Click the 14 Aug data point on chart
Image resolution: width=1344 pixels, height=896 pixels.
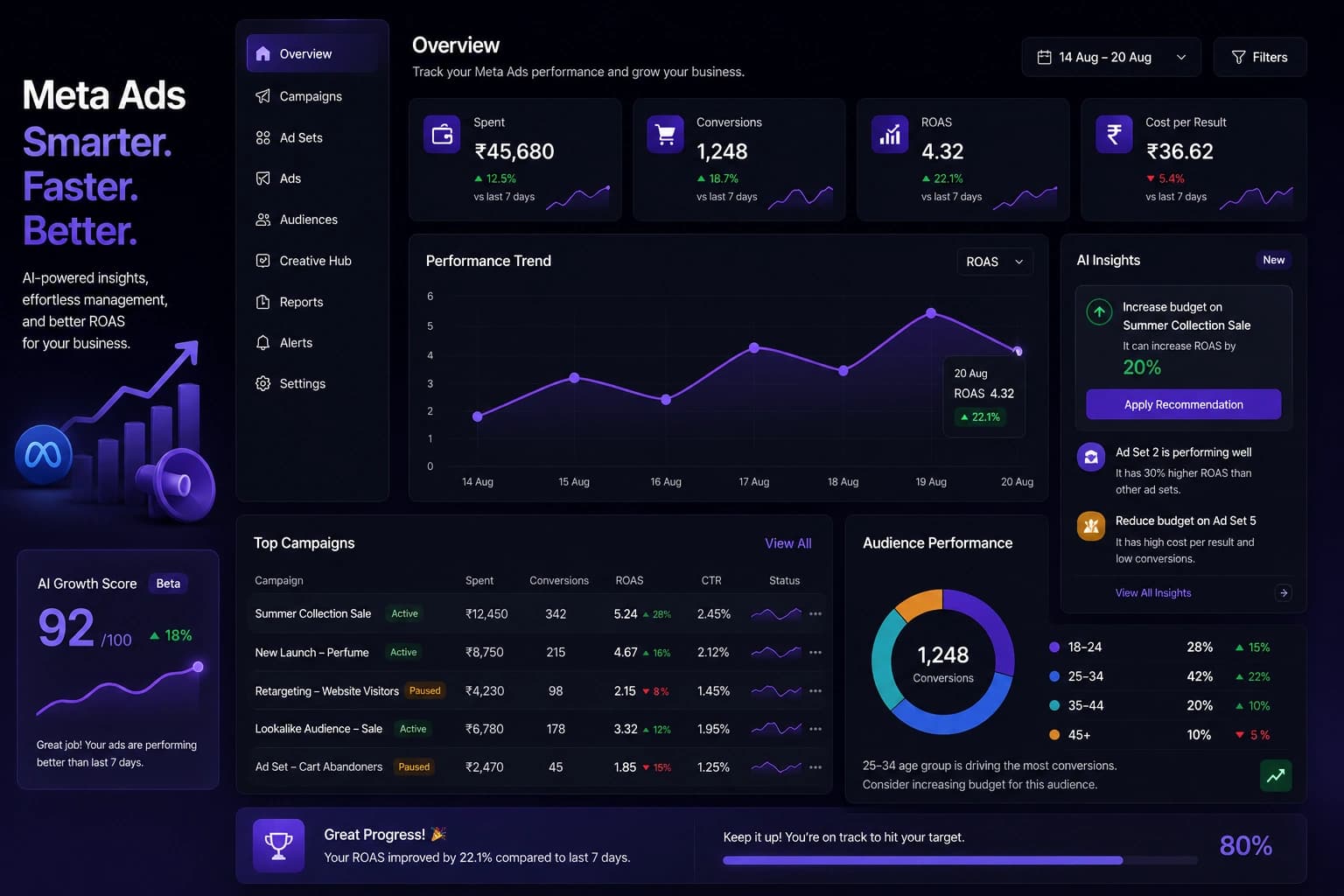point(477,416)
